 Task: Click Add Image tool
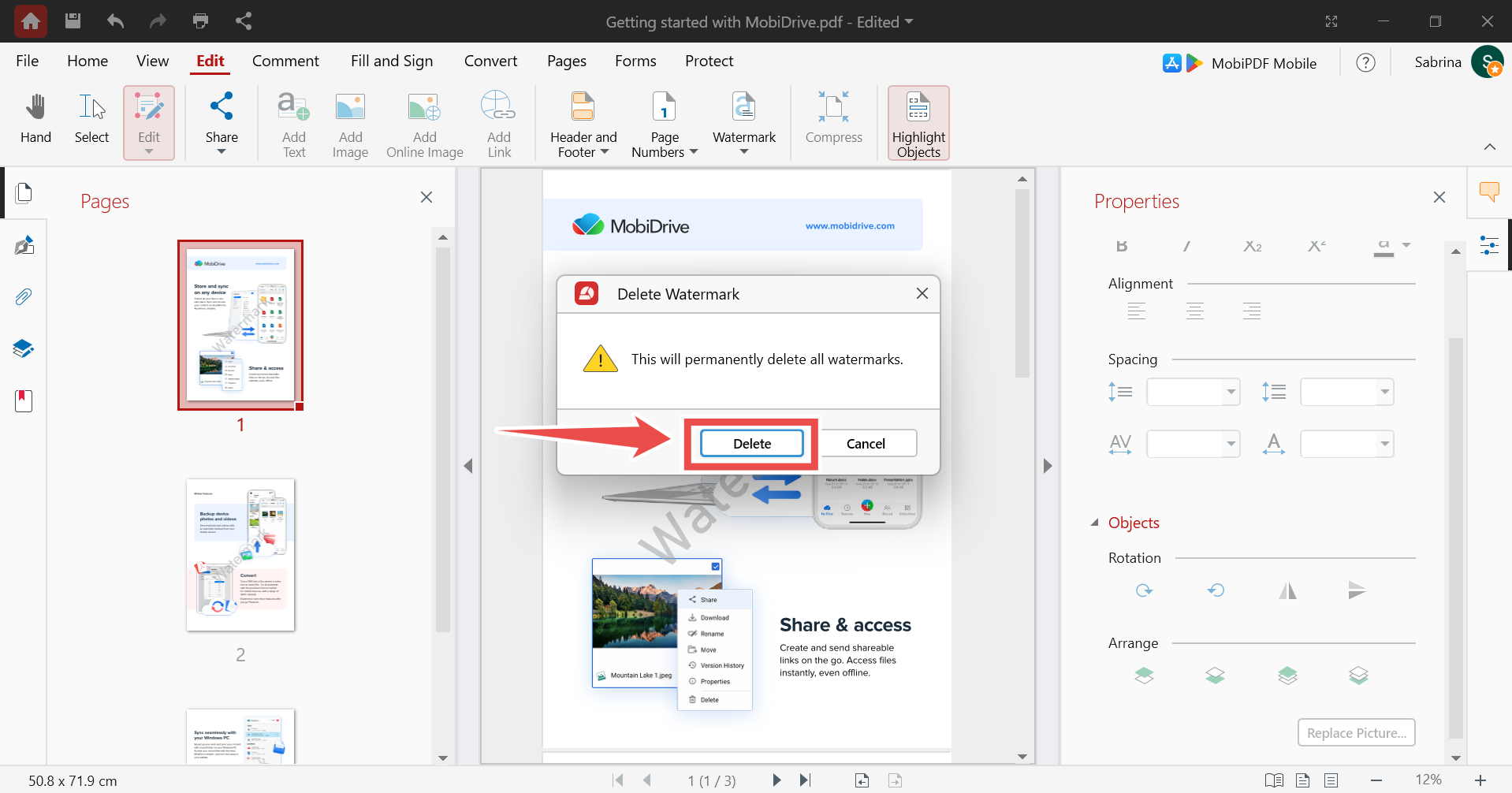[x=350, y=124]
